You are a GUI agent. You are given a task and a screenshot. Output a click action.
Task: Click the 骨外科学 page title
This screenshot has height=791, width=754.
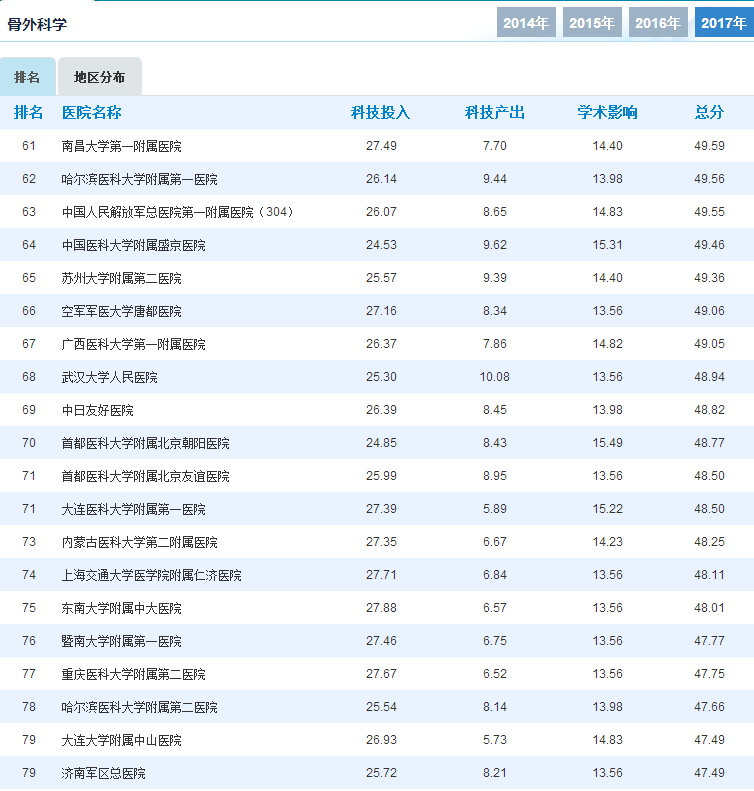point(37,24)
